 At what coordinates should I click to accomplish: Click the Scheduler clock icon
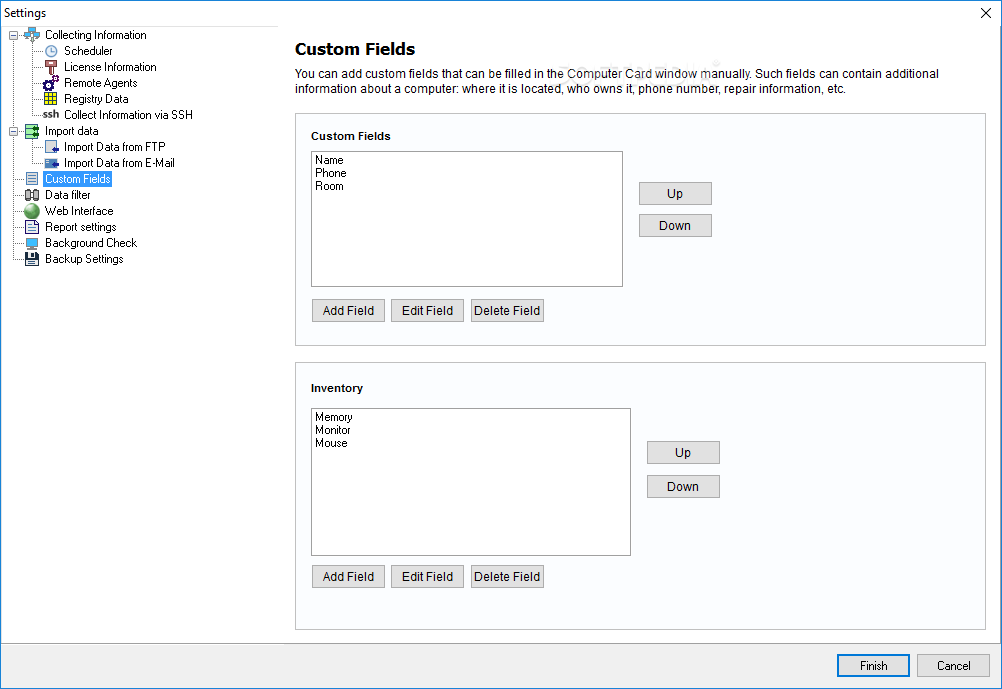[x=51, y=51]
